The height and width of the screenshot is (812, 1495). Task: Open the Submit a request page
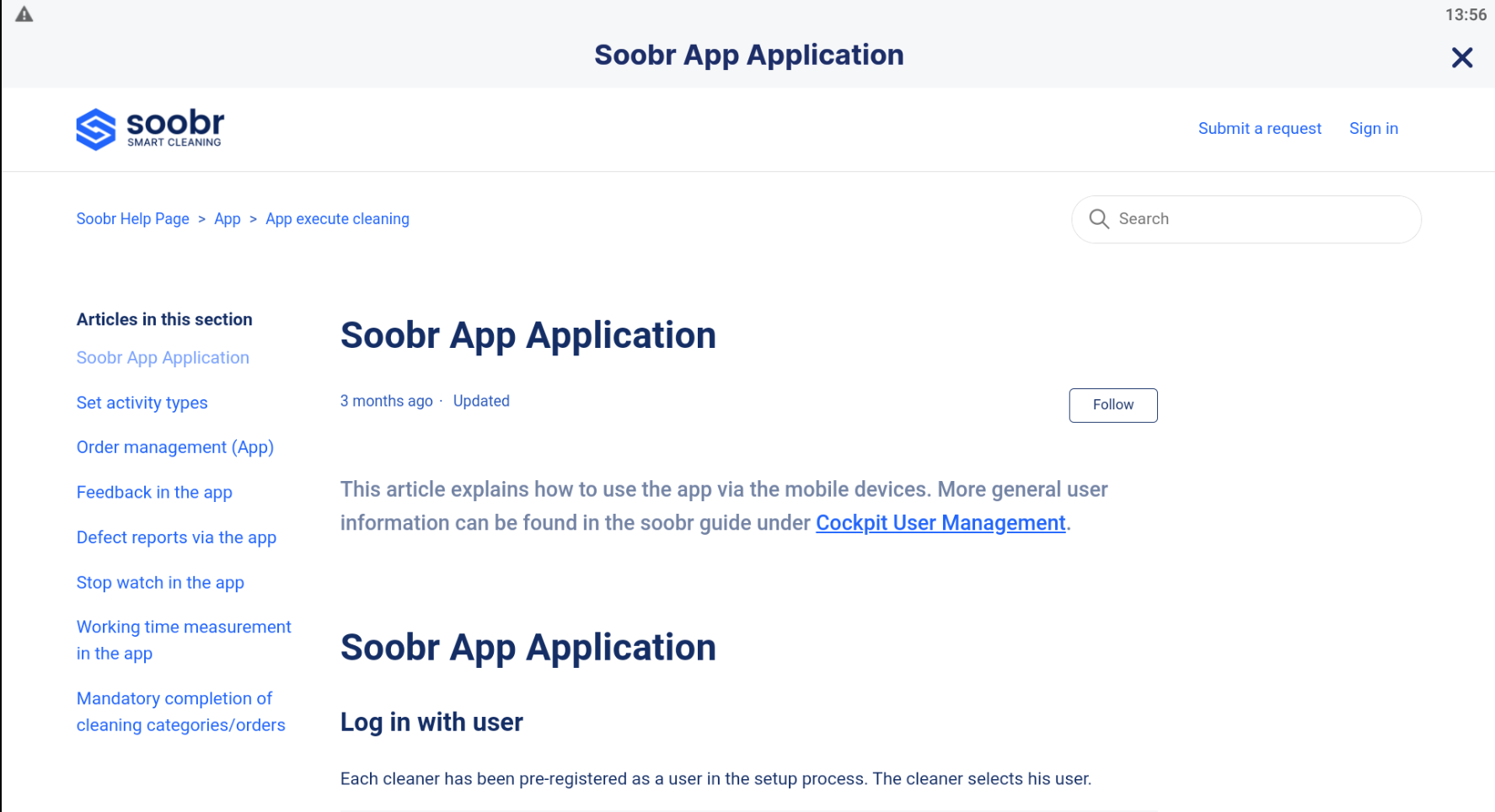[x=1260, y=128]
